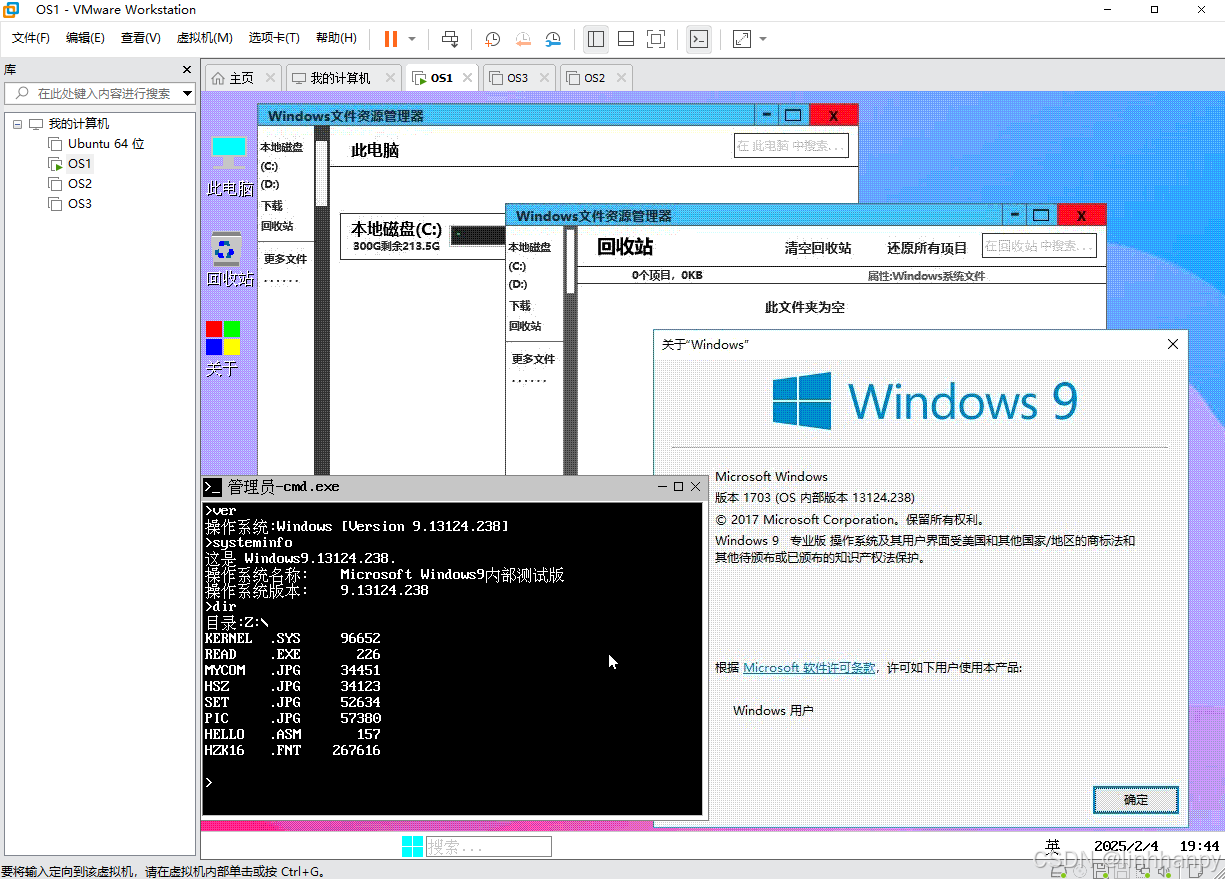The width and height of the screenshot is (1225, 879).
Task: Click search box in 此电脑 window
Action: 791,146
